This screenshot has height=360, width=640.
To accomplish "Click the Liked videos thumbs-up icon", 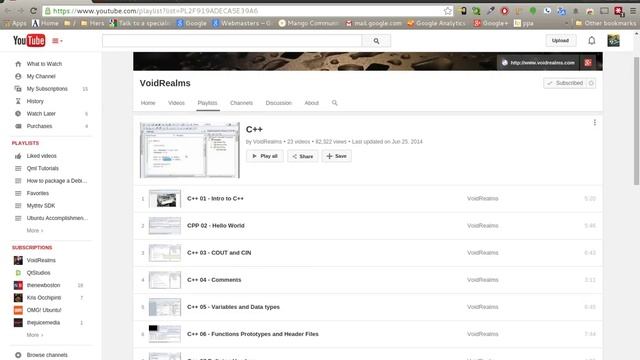I will pos(18,156).
